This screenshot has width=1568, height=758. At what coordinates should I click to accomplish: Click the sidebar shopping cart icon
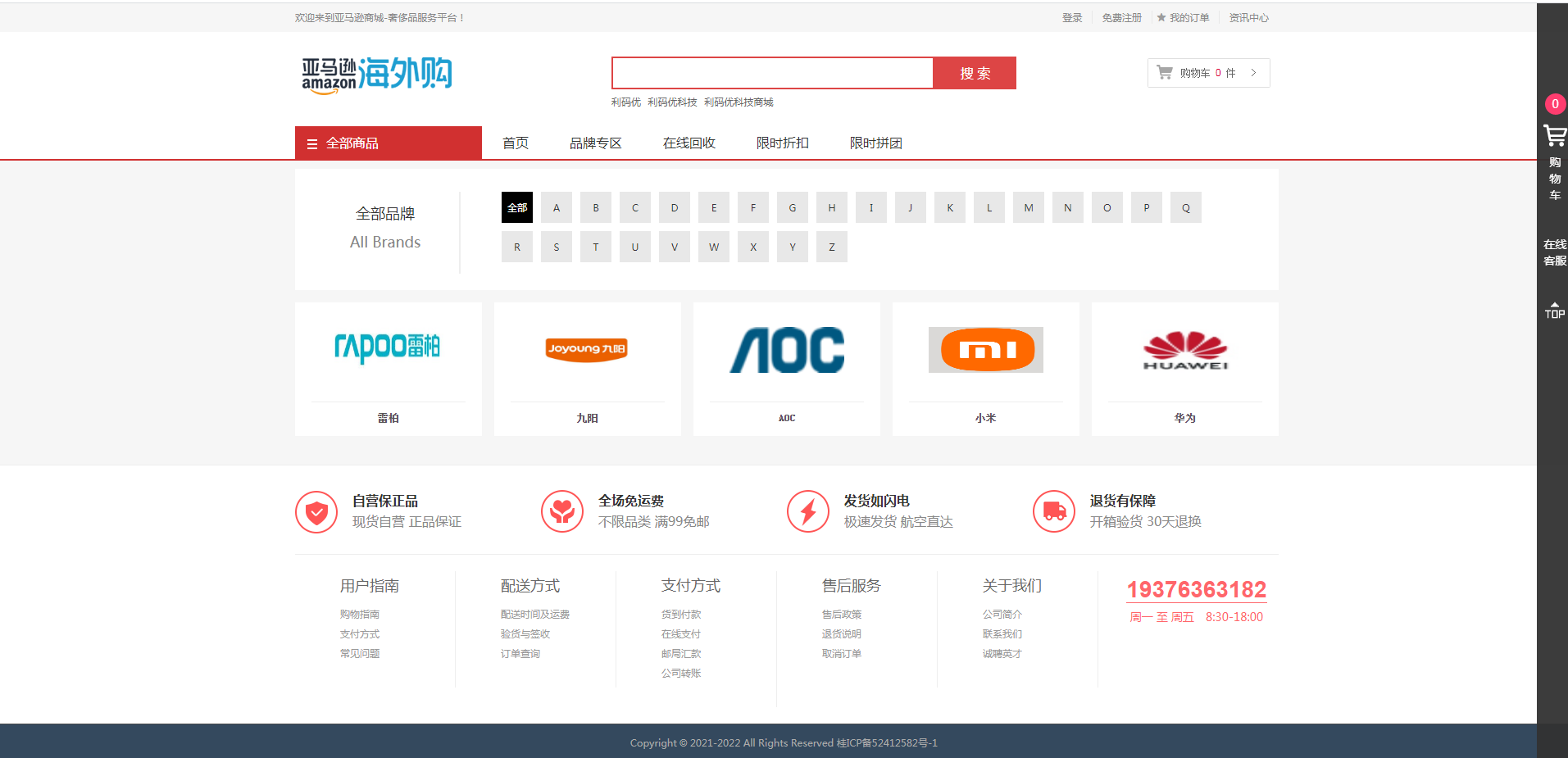pyautogui.click(x=1554, y=136)
